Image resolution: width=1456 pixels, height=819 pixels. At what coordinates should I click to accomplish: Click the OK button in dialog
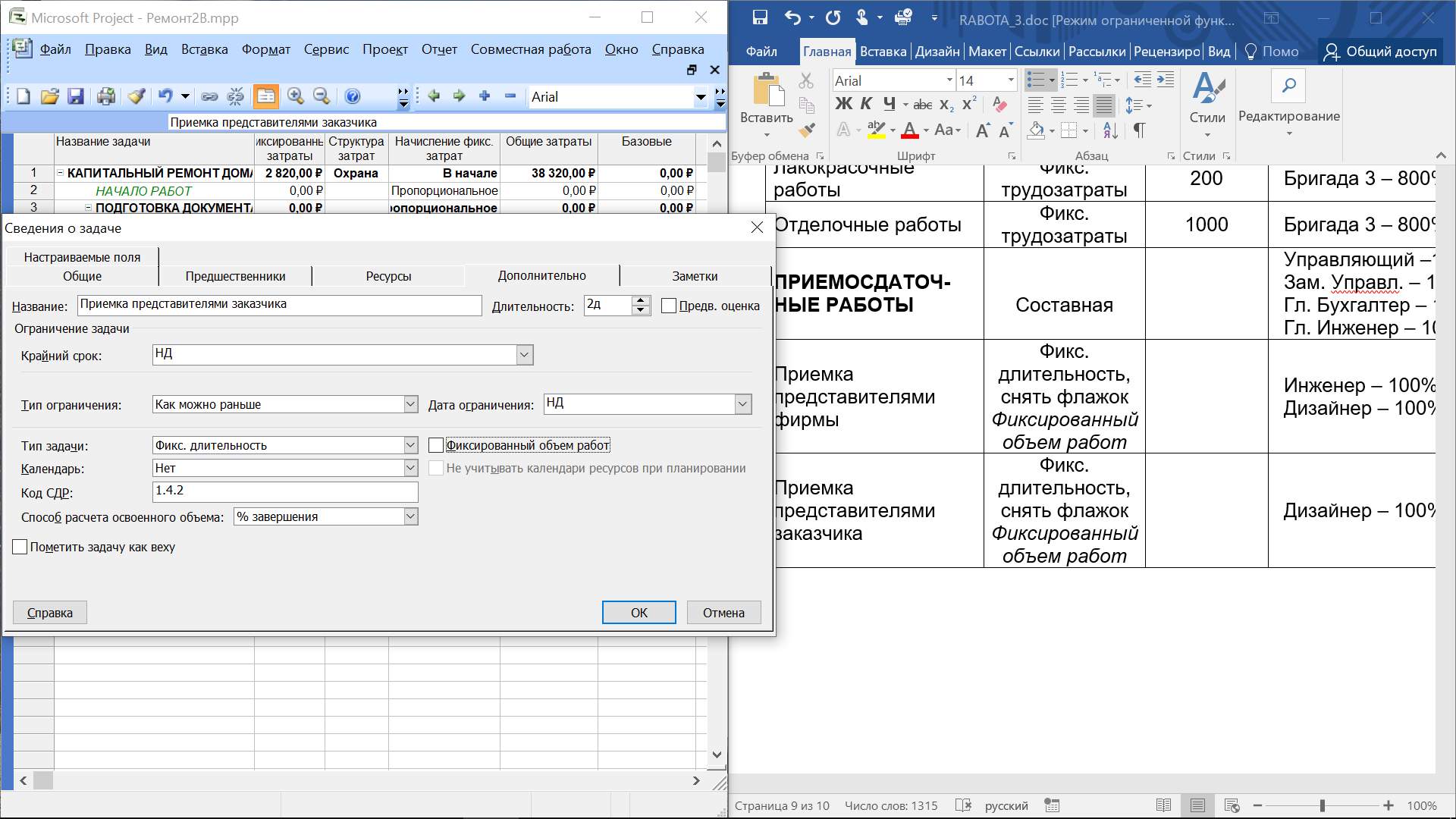click(639, 613)
